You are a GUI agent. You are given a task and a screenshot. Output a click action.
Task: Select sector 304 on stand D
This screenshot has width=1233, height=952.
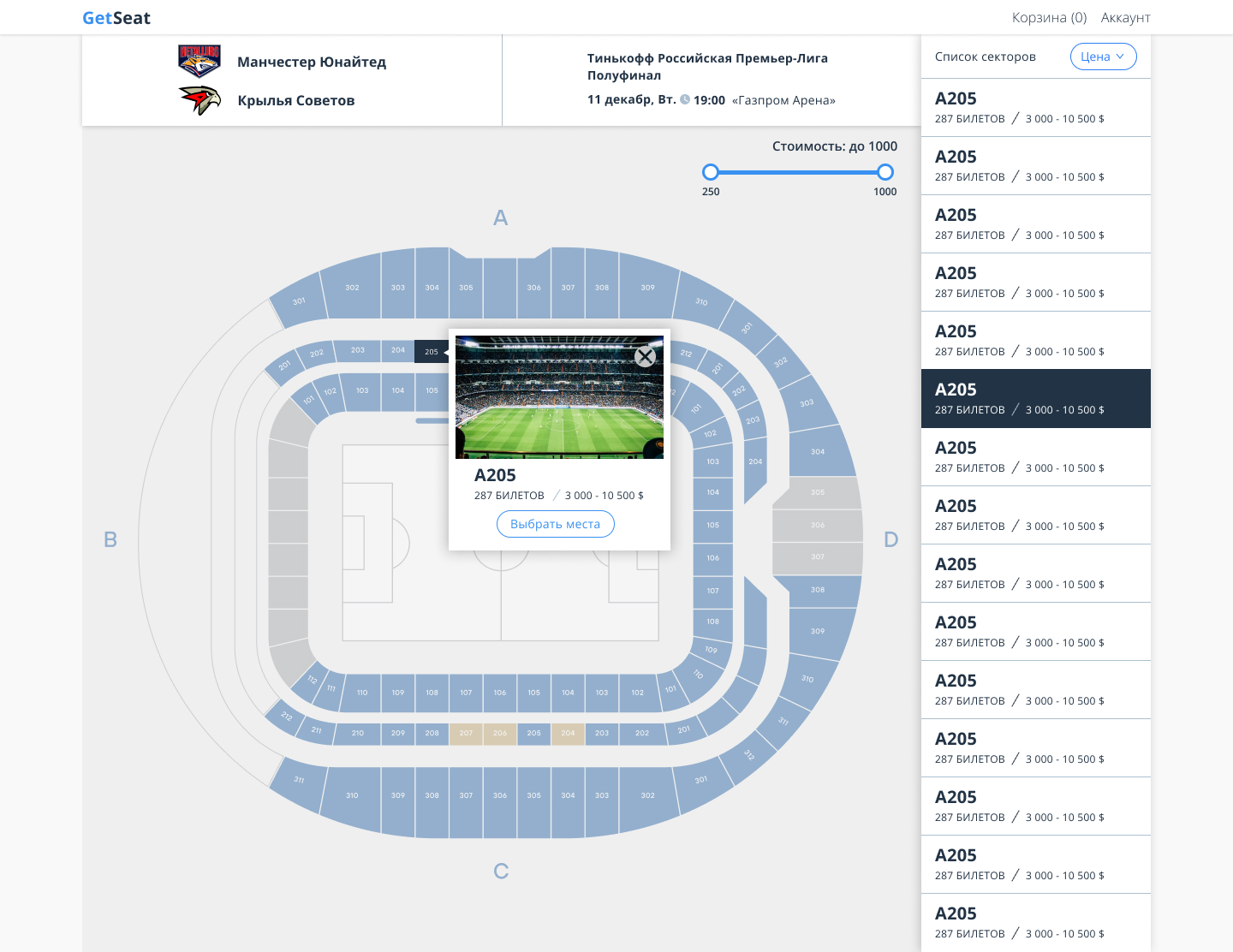(819, 451)
